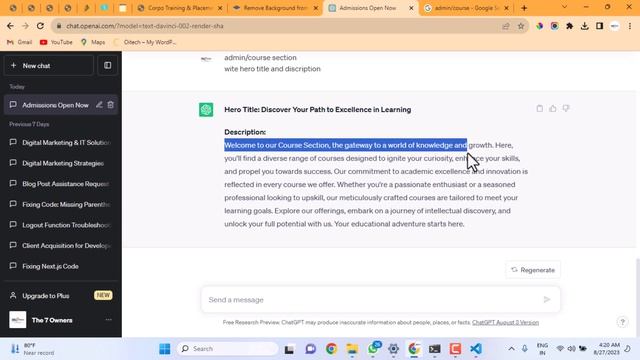
Task: Switch to Corpo Training & Placement tab
Action: coord(180,8)
